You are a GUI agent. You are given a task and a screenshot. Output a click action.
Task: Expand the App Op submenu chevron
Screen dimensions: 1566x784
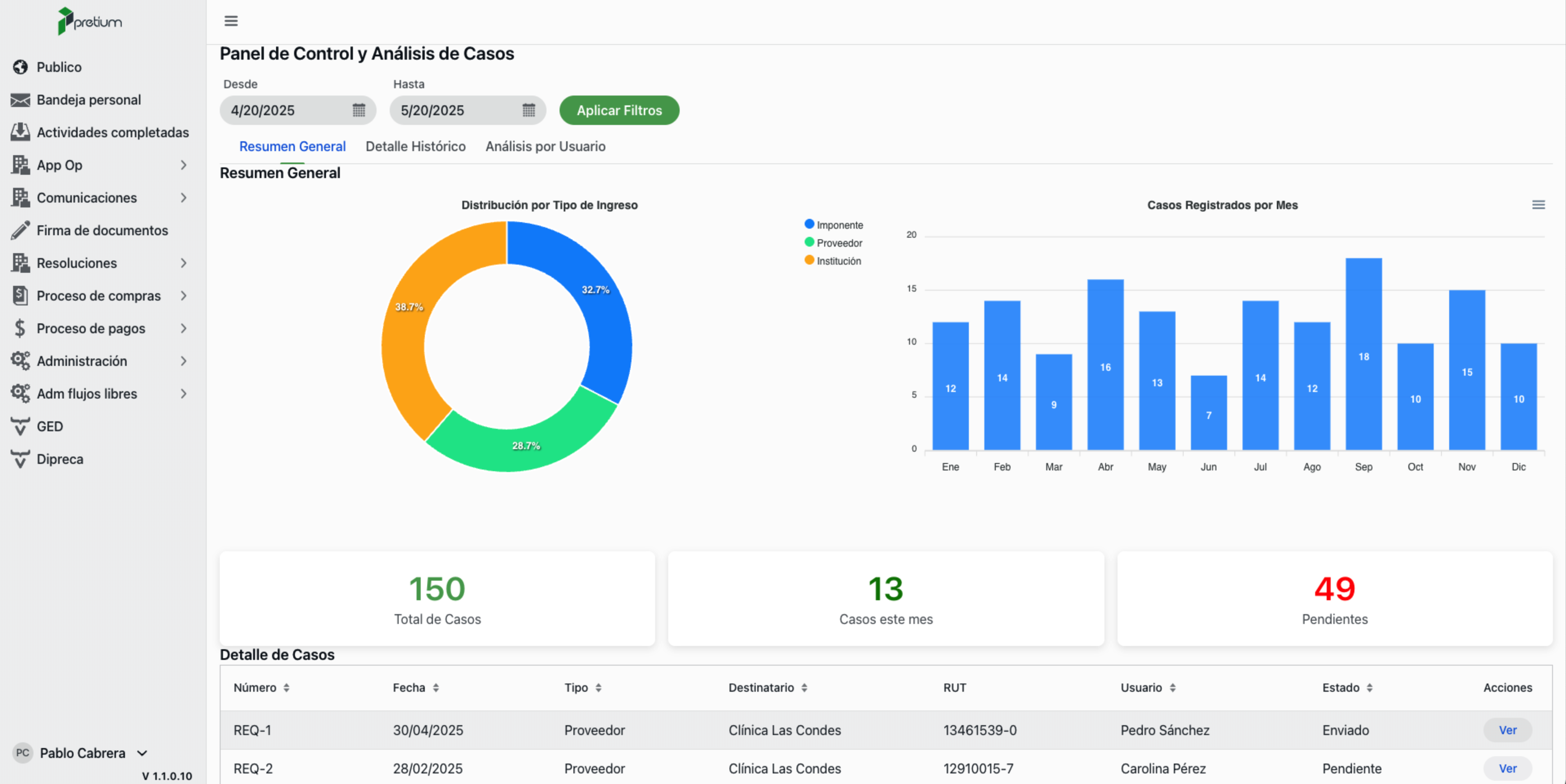(183, 165)
